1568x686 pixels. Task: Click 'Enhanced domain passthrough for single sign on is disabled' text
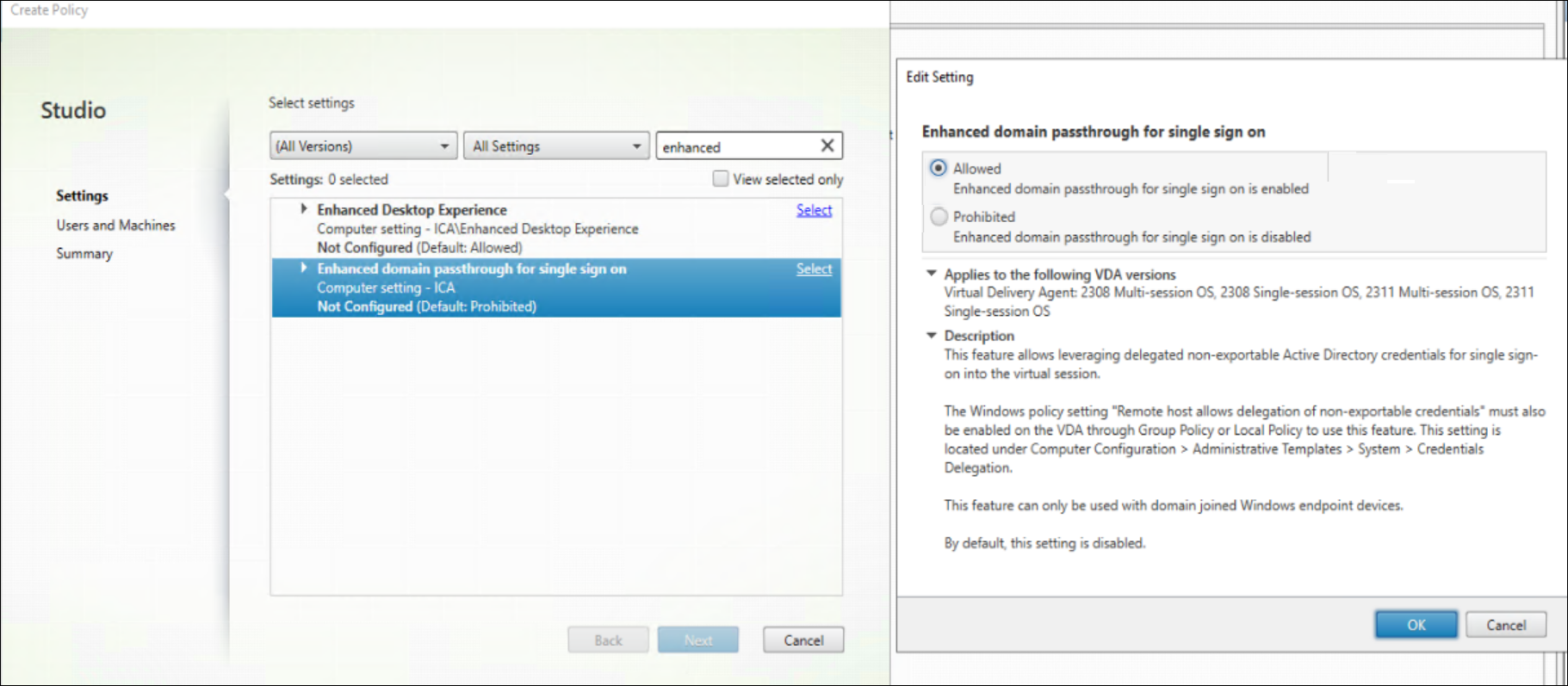click(x=1131, y=237)
